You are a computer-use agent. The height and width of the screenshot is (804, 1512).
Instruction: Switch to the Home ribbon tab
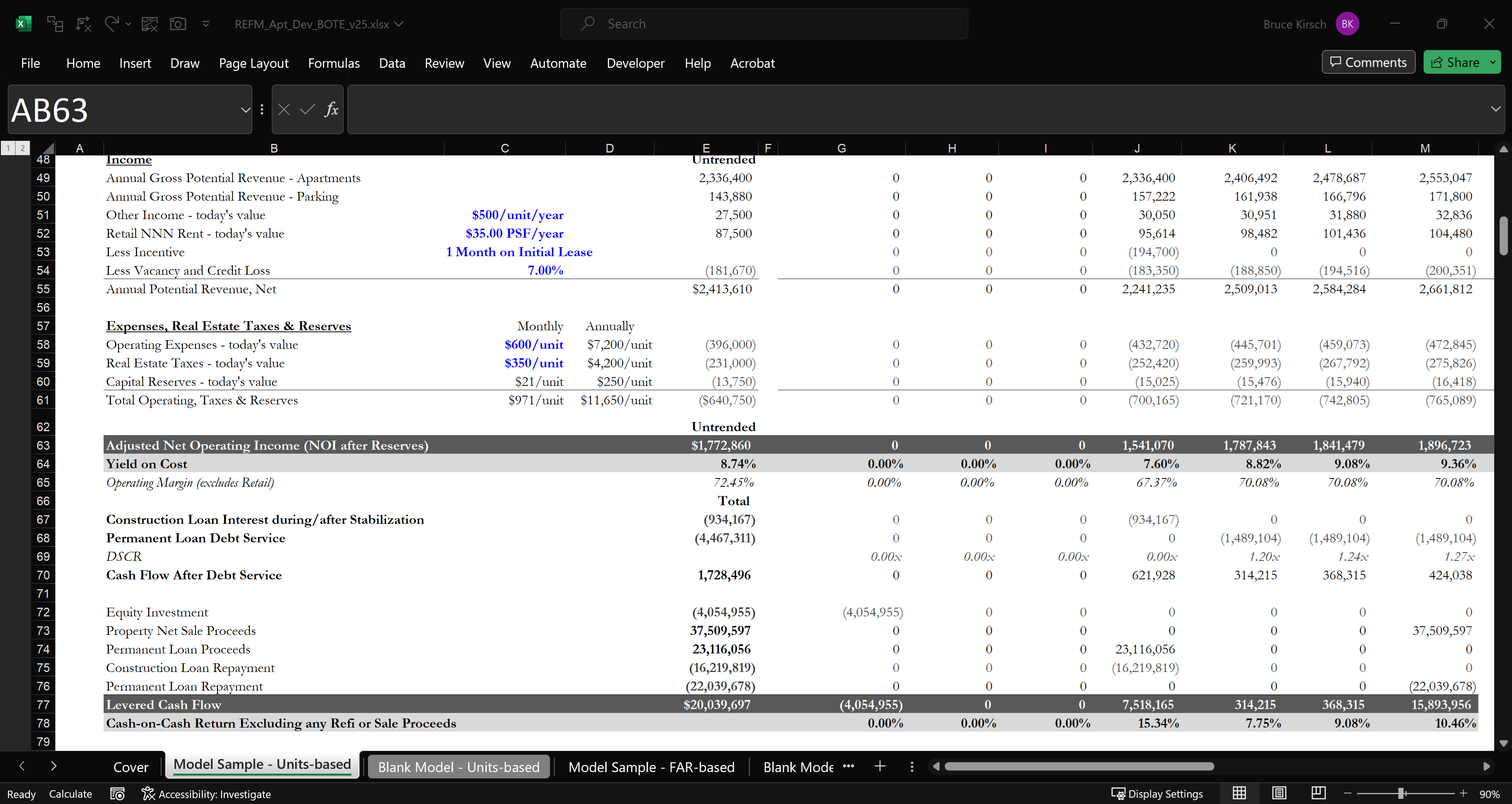point(83,63)
